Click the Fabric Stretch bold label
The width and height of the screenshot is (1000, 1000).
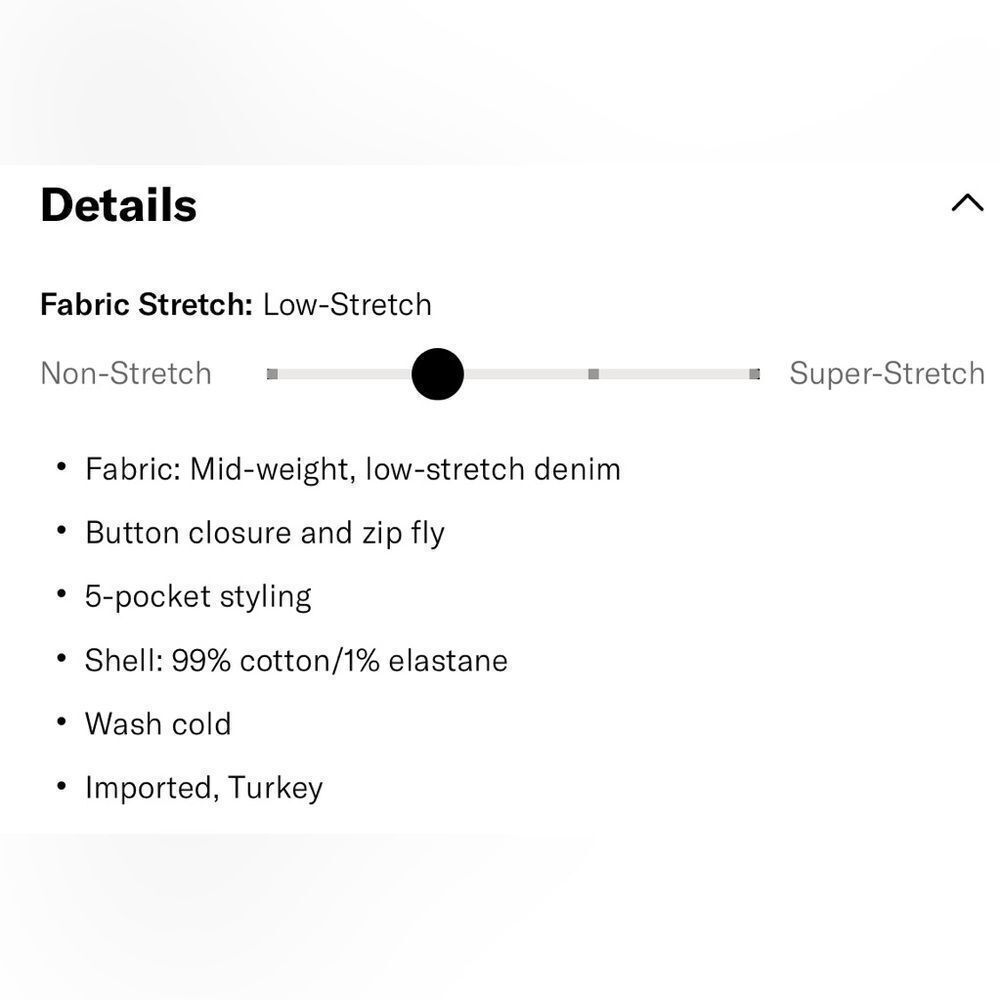146,304
